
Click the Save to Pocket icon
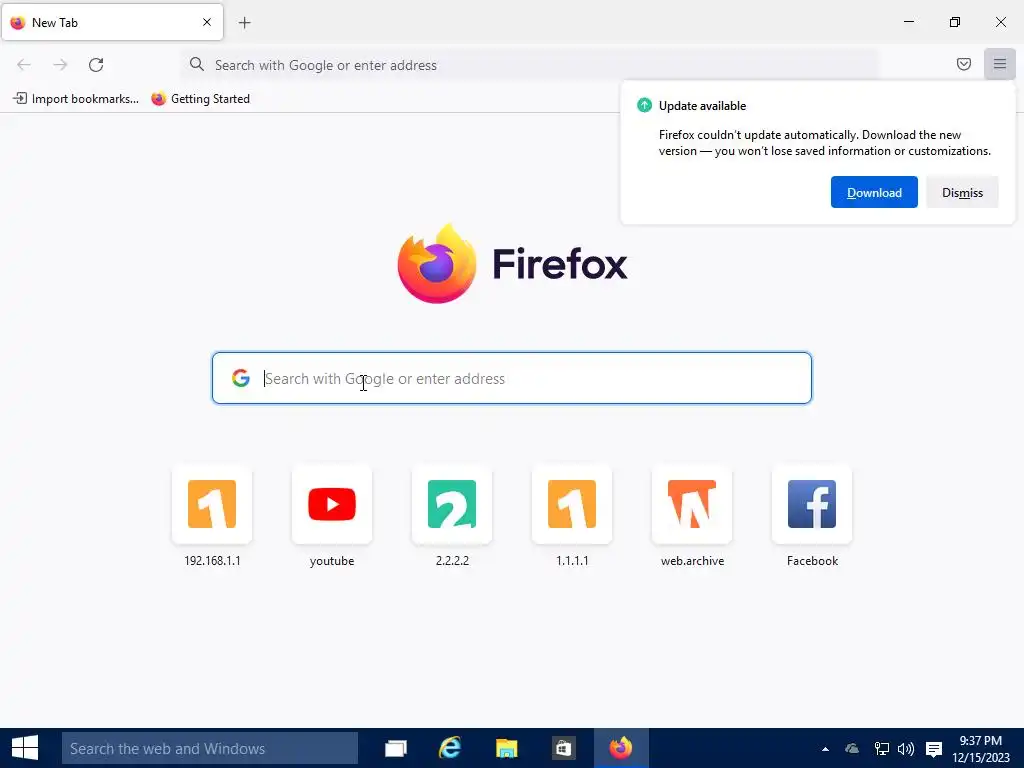pos(963,64)
